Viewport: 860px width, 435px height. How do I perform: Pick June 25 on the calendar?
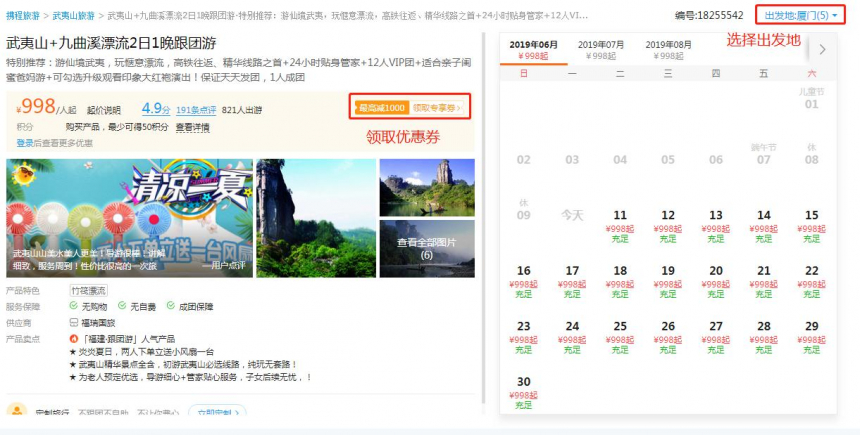(620, 337)
